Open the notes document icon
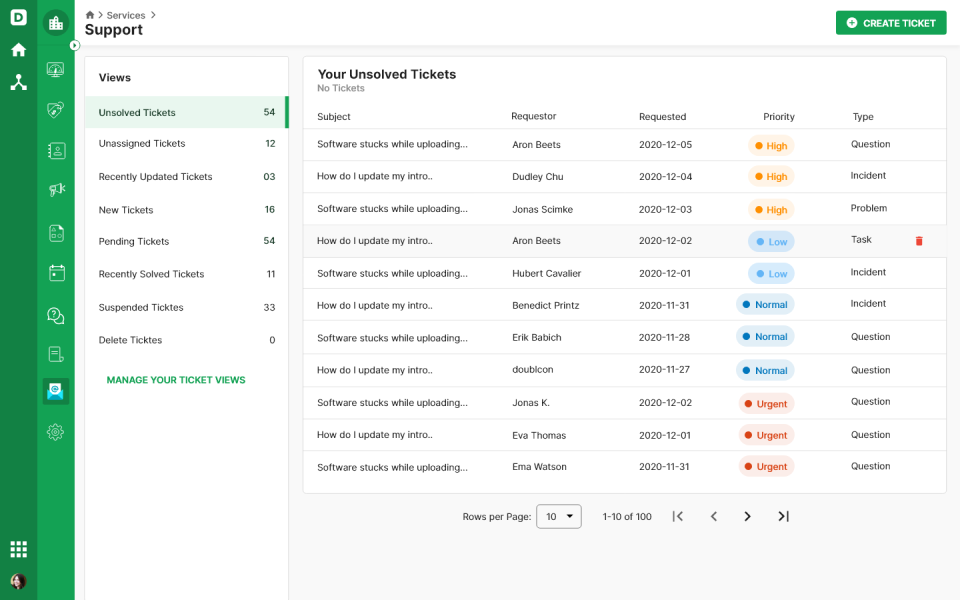 56,354
